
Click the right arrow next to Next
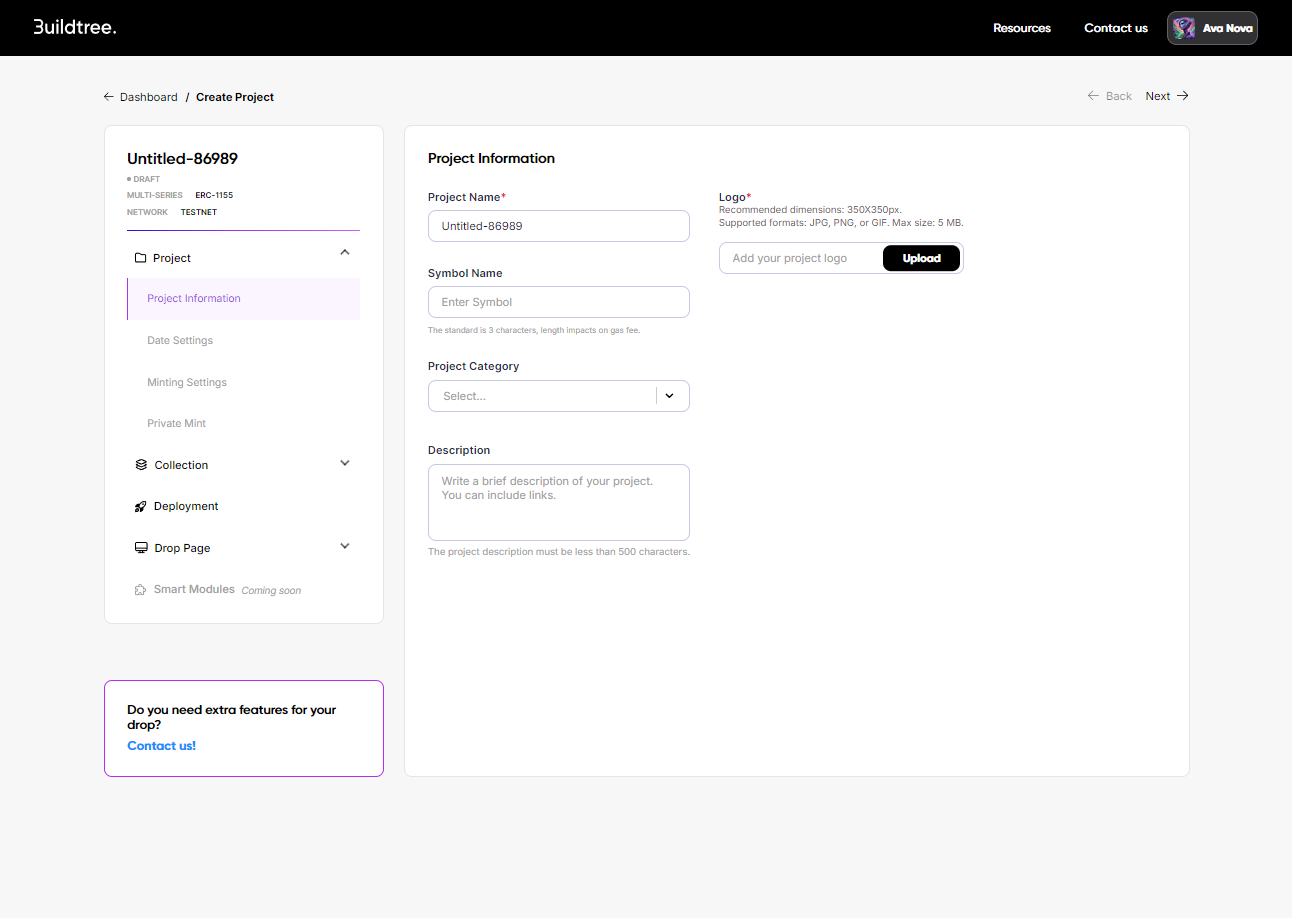(1183, 96)
